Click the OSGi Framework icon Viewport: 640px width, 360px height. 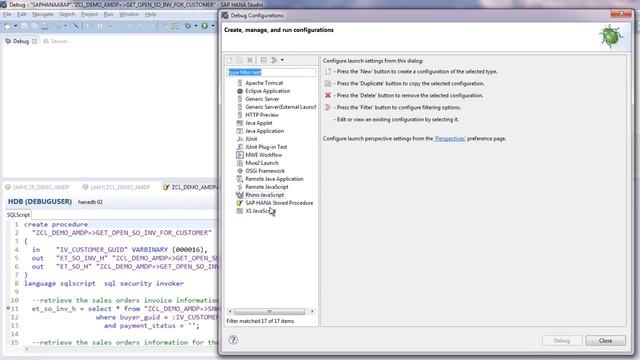click(x=240, y=171)
